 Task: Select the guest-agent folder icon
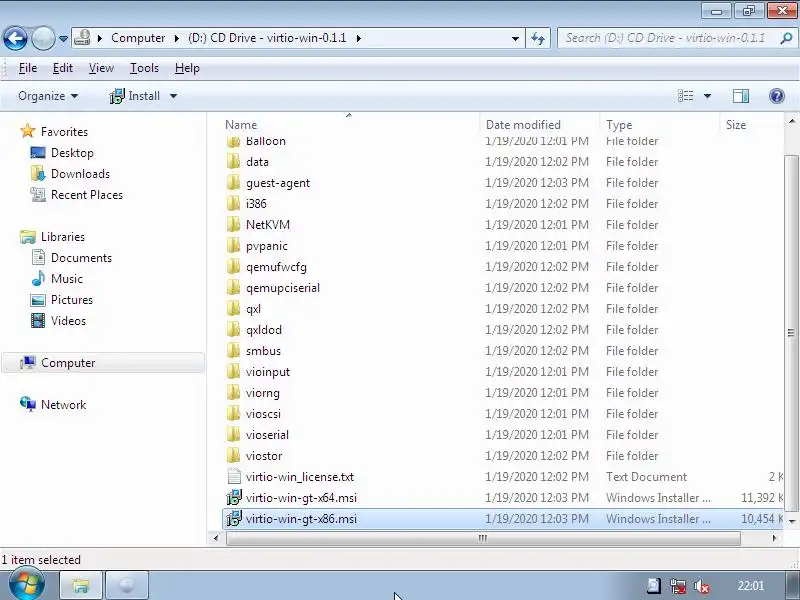click(234, 183)
